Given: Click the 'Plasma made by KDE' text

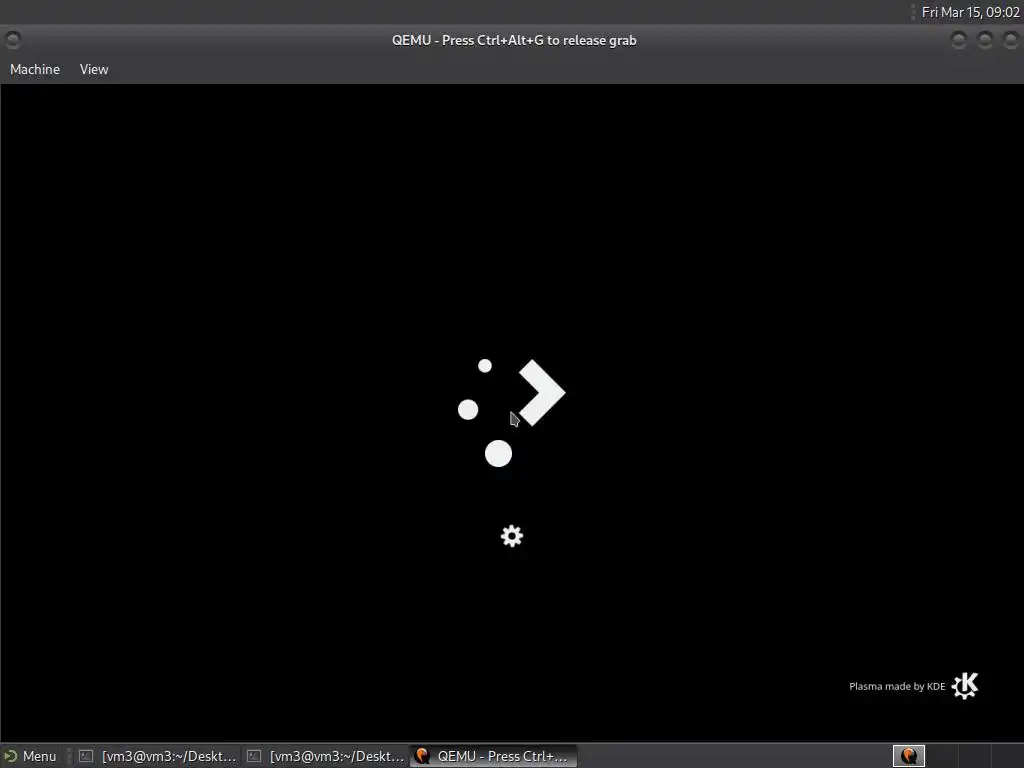Looking at the screenshot, I should (897, 686).
